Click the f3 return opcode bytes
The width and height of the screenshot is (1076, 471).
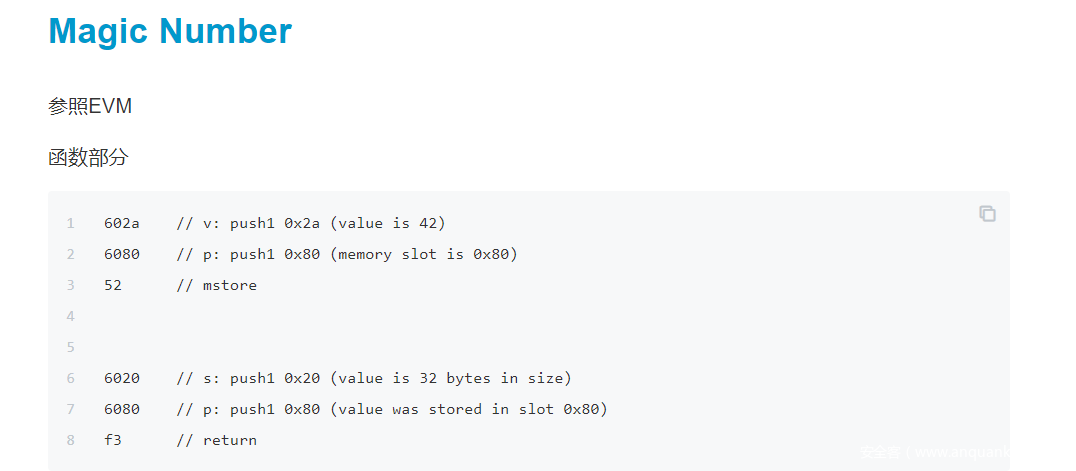[x=113, y=440]
